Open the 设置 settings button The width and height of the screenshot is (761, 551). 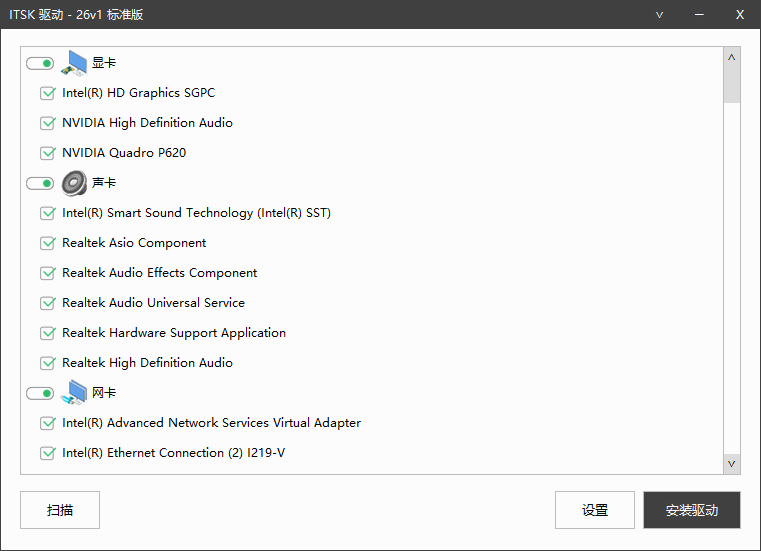coord(595,510)
